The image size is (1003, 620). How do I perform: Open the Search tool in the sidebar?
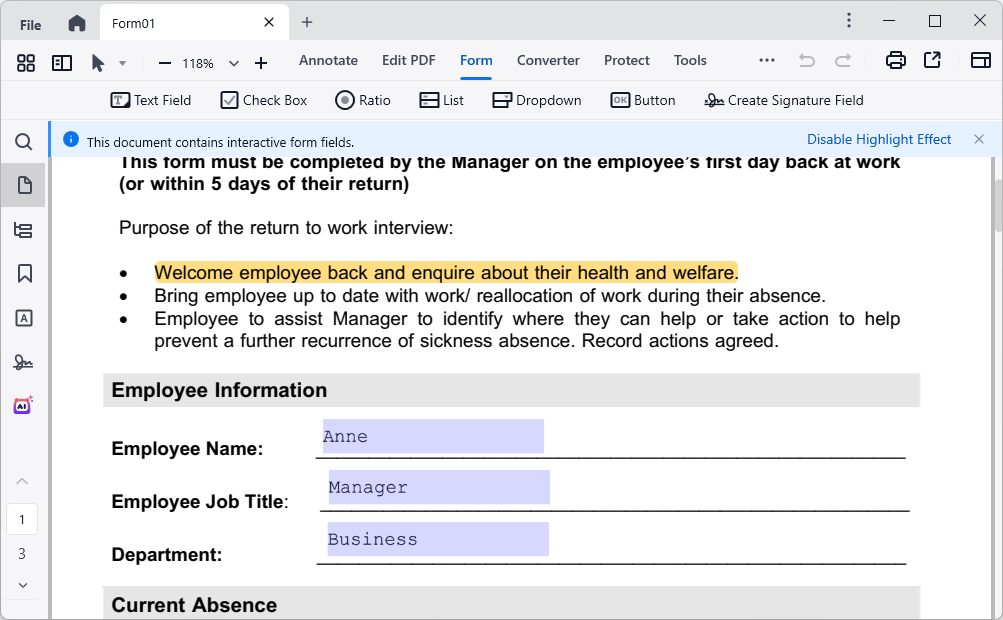(x=23, y=142)
